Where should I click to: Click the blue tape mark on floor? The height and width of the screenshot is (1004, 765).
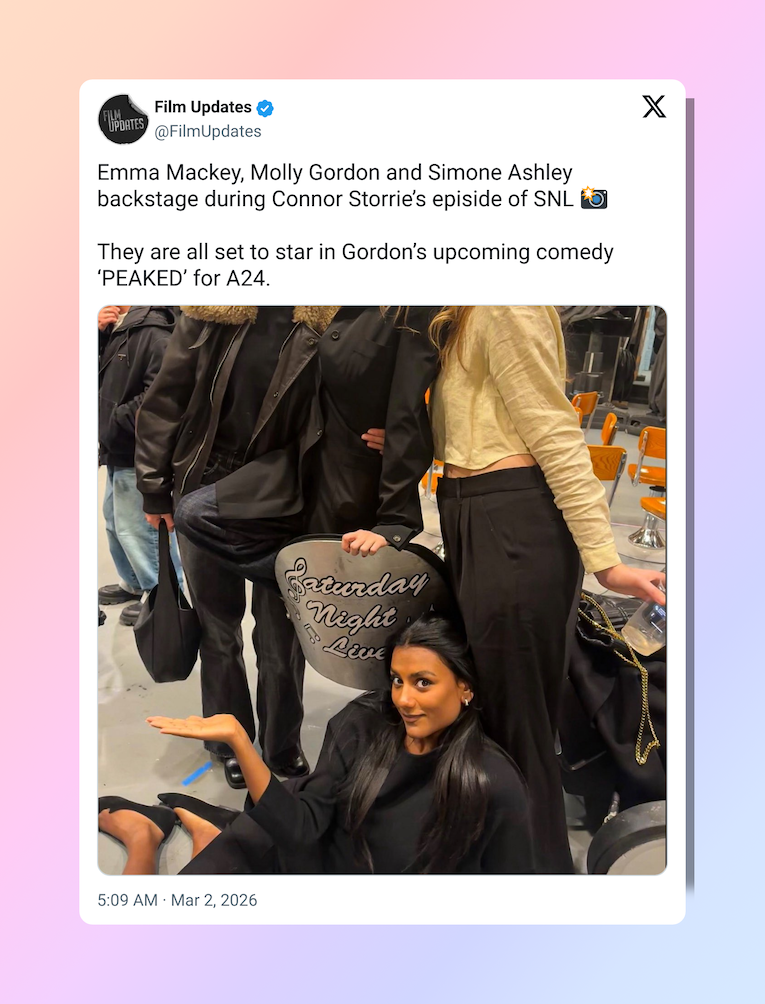click(197, 773)
